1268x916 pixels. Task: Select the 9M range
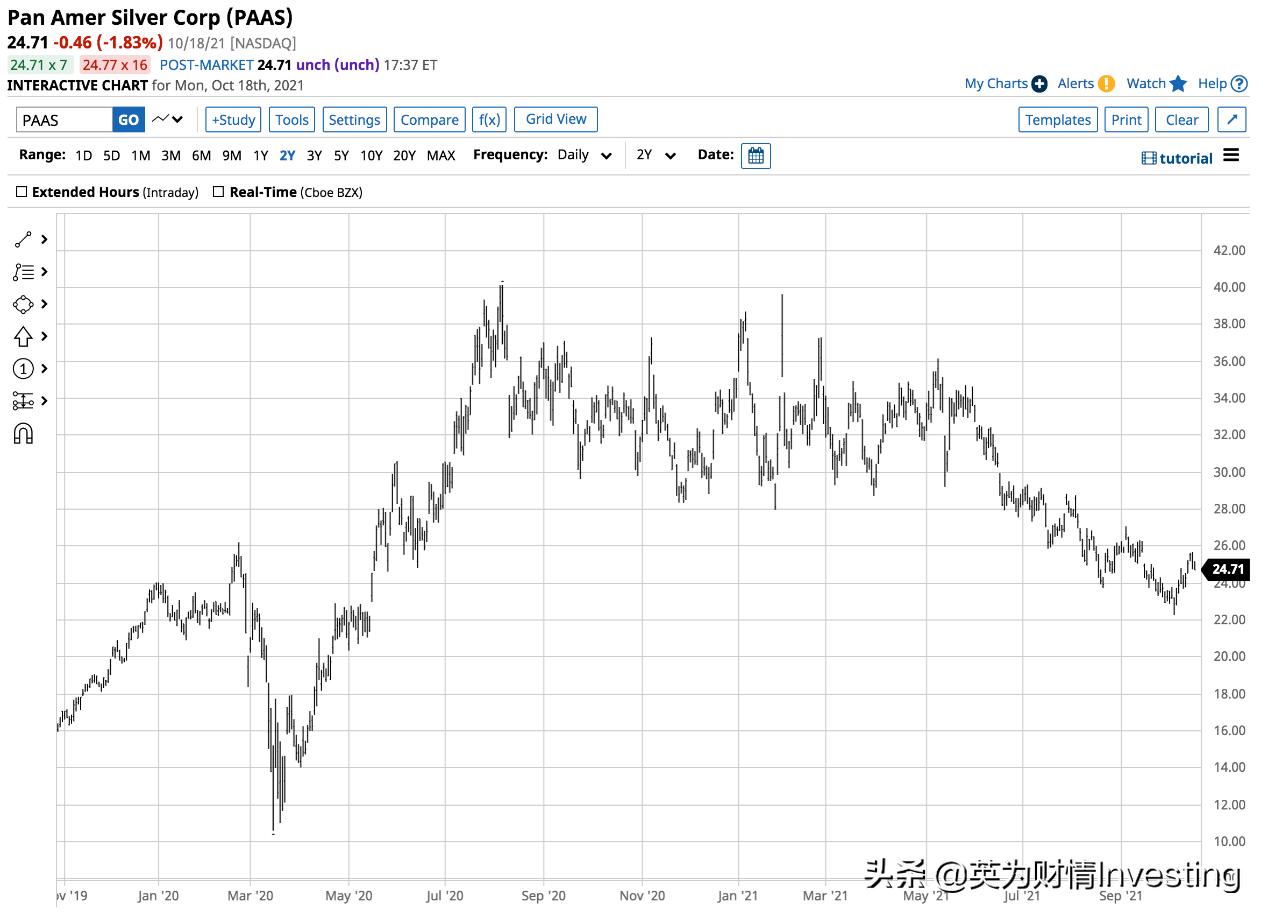(x=232, y=156)
